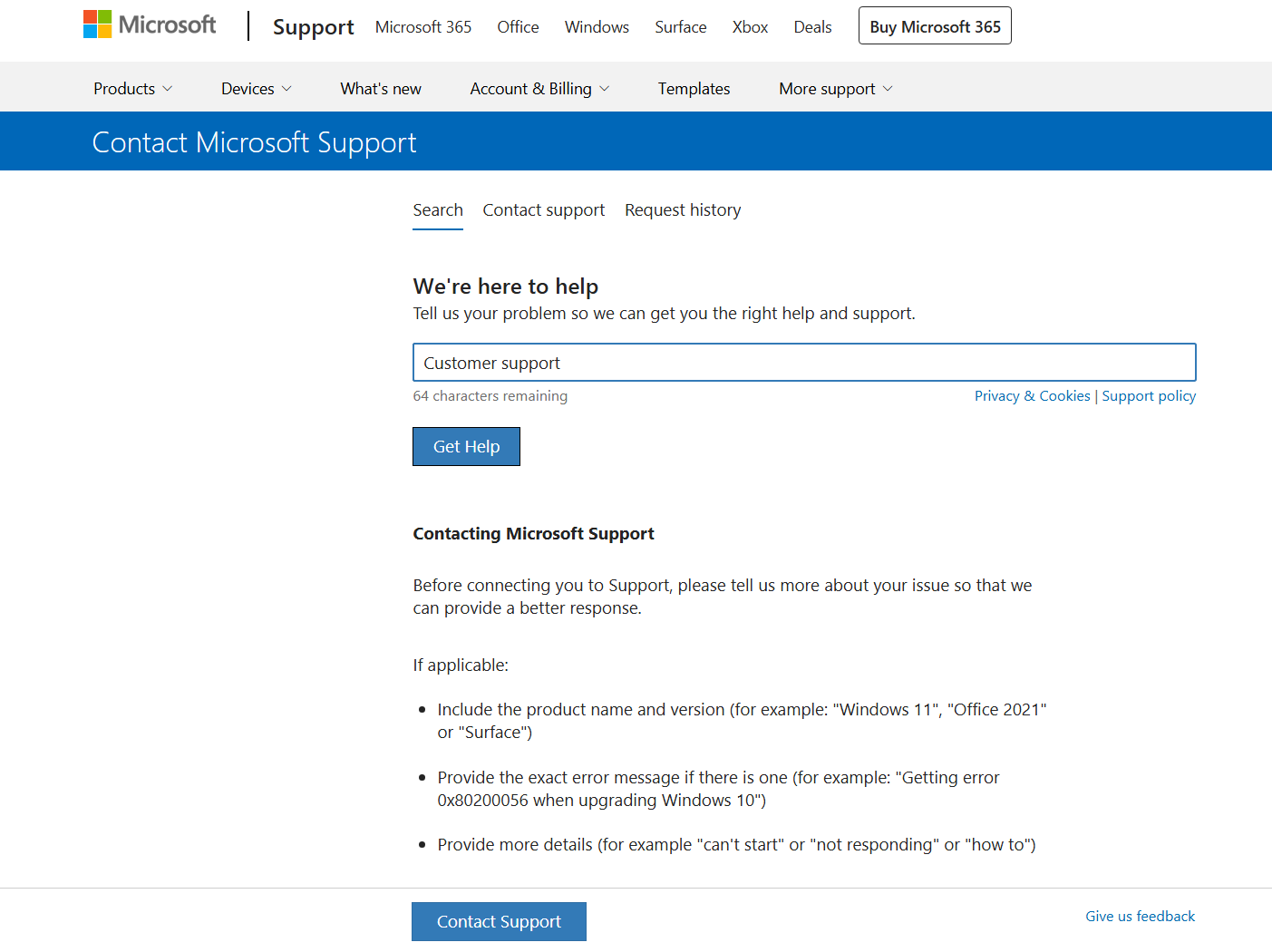This screenshot has height=952, width=1272.
Task: Click the bullet about product name and version
Action: [742, 721]
